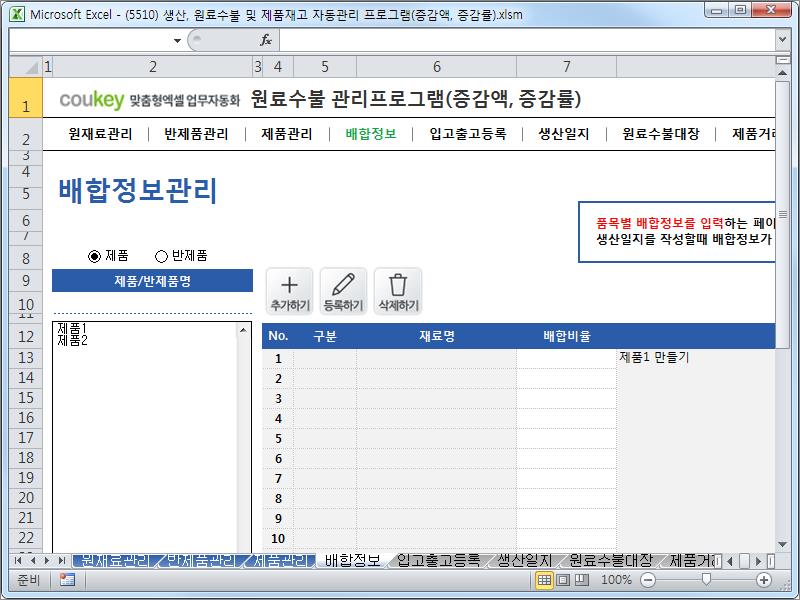
Task: Click the No. 1 row cell
Action: click(x=278, y=359)
